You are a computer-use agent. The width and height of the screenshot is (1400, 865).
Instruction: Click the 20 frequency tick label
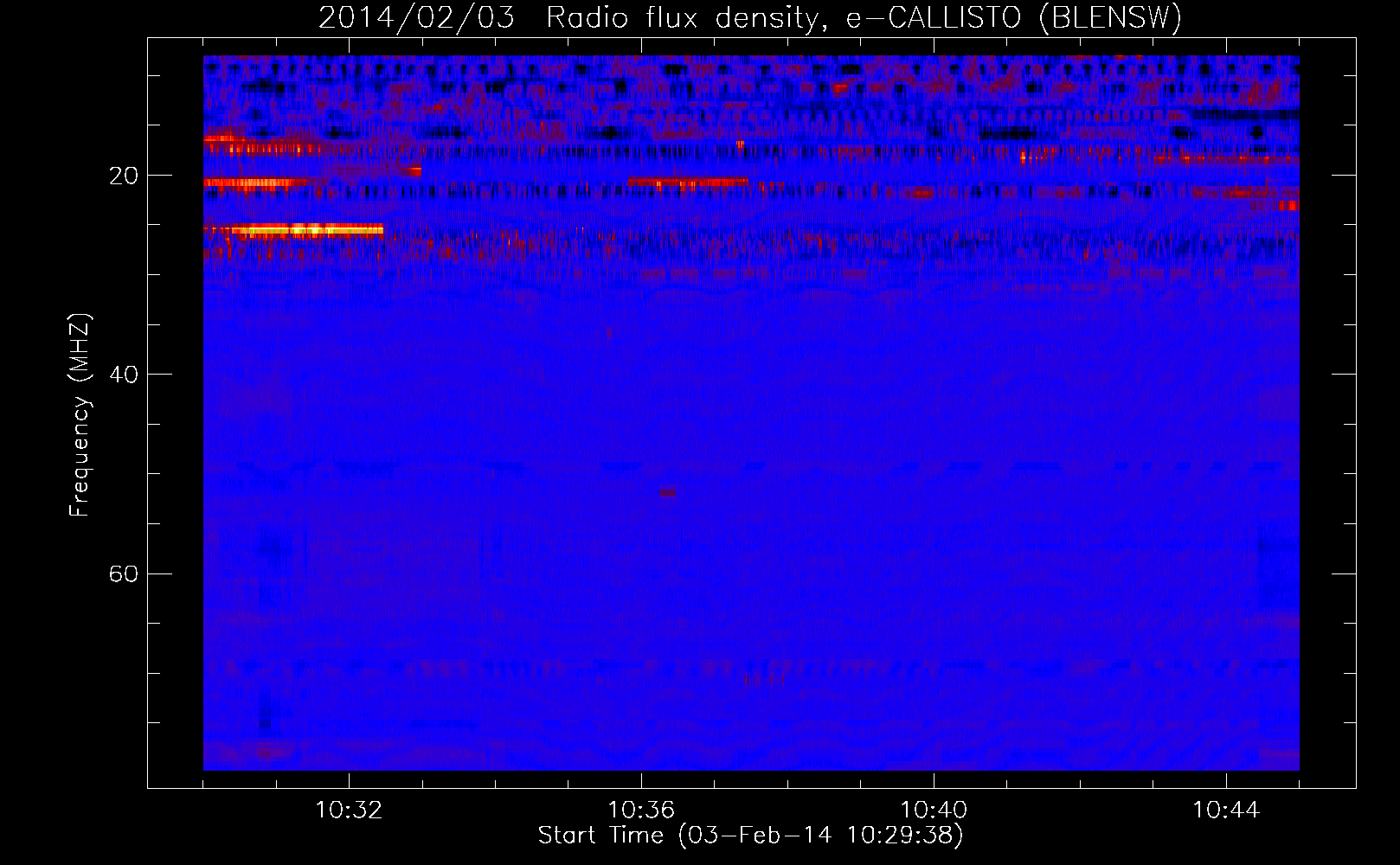point(123,176)
